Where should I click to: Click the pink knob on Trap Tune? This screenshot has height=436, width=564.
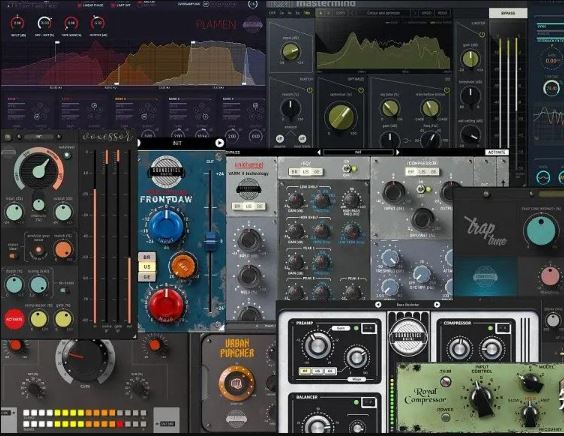point(550,276)
